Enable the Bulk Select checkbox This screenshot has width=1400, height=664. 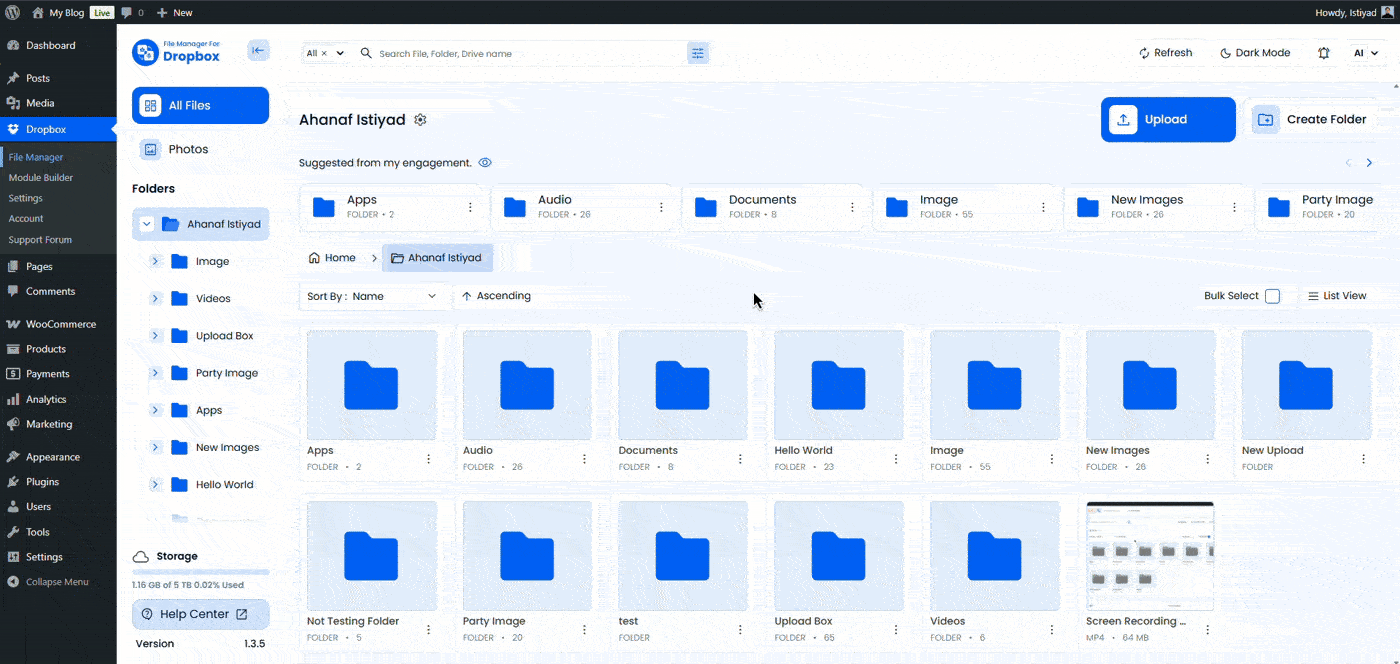point(1272,295)
